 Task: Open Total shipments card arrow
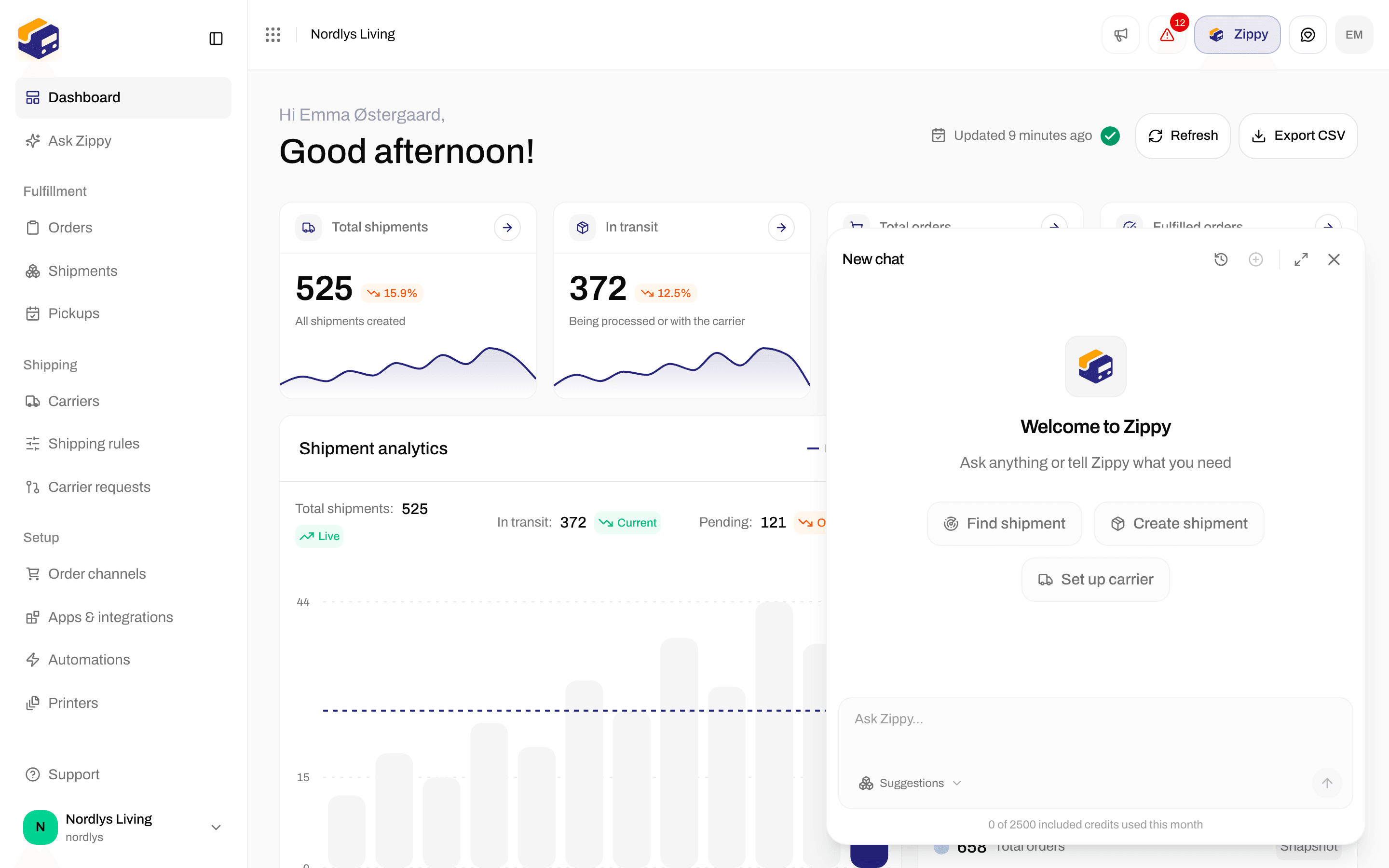507,228
